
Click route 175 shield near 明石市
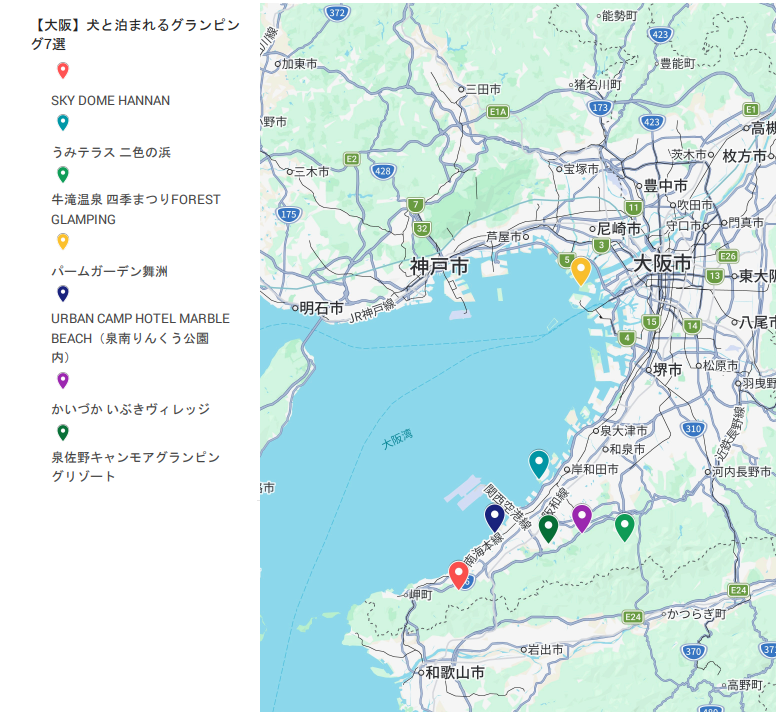(289, 214)
